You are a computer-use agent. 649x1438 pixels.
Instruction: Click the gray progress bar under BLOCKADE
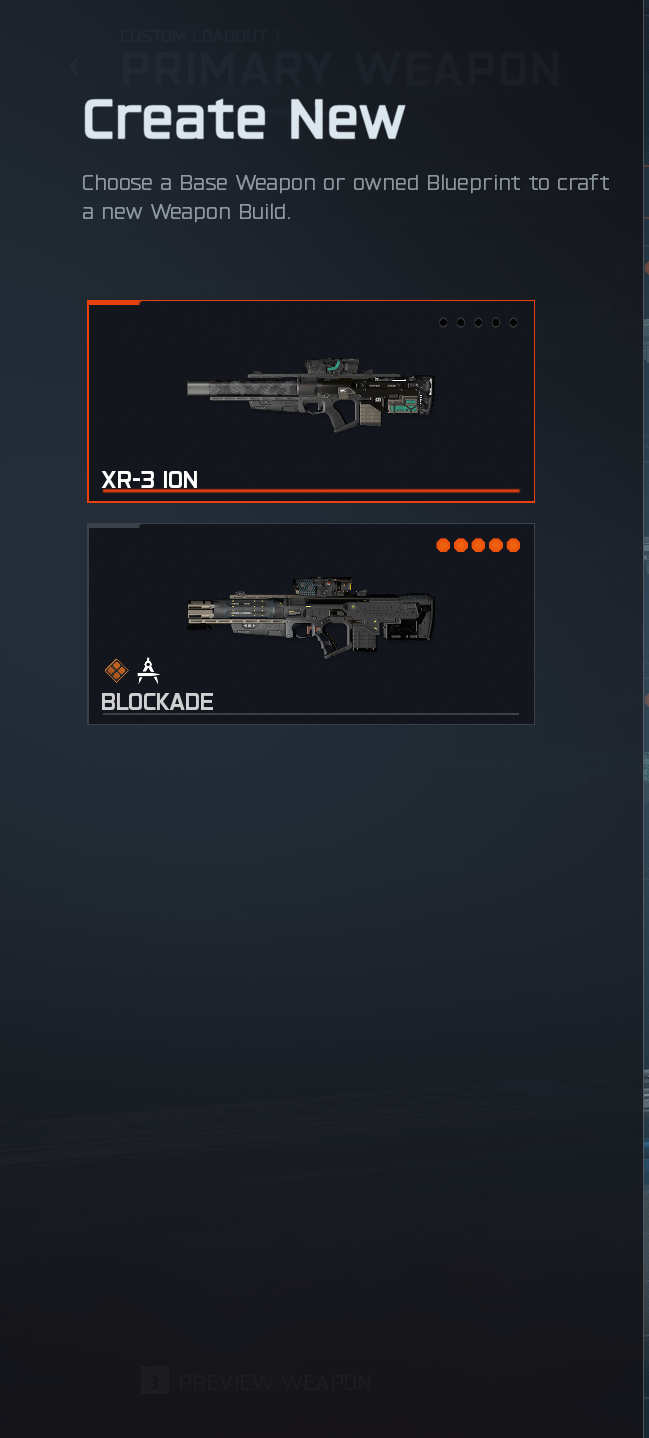pyautogui.click(x=311, y=714)
